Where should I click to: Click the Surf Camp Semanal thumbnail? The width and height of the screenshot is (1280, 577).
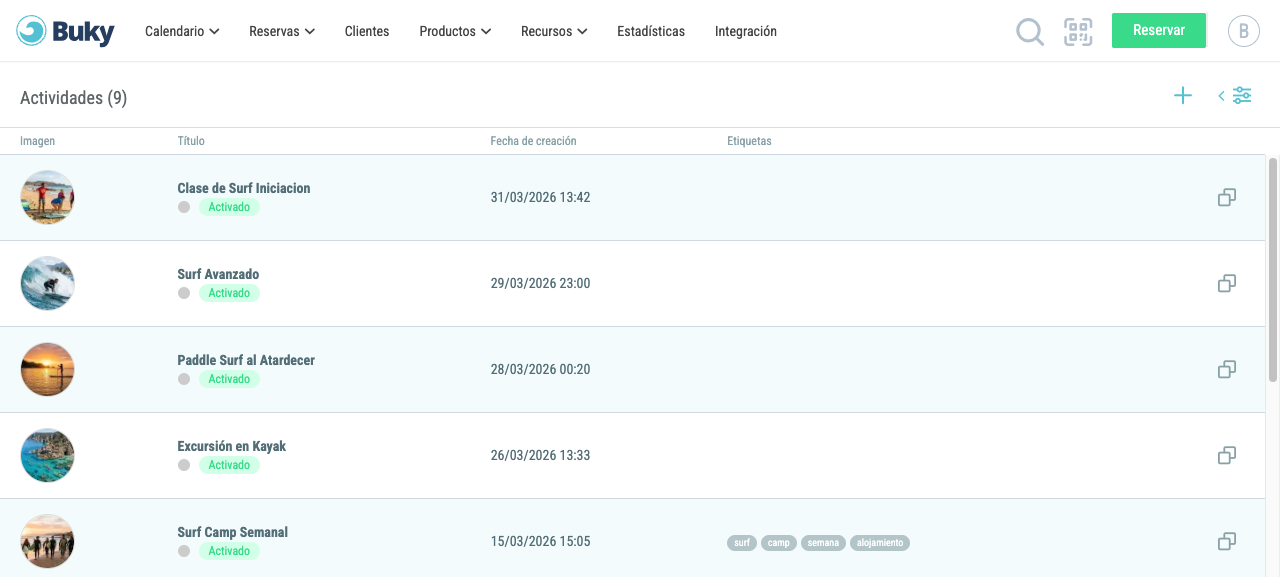(47, 541)
